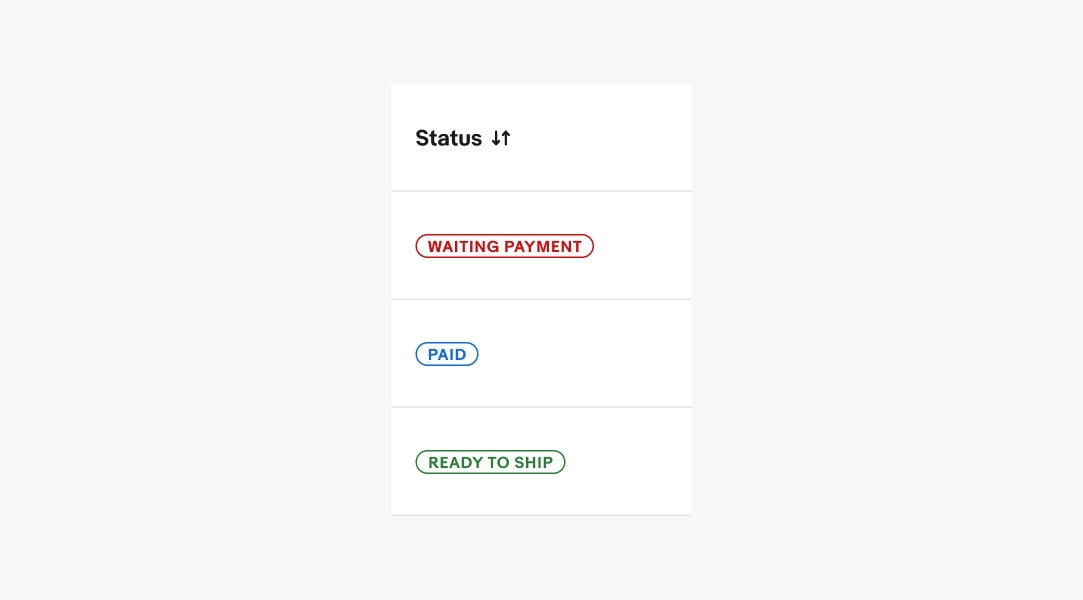Toggle ascending order on the Status column
Viewport: 1083px width, 600px height.
point(506,138)
